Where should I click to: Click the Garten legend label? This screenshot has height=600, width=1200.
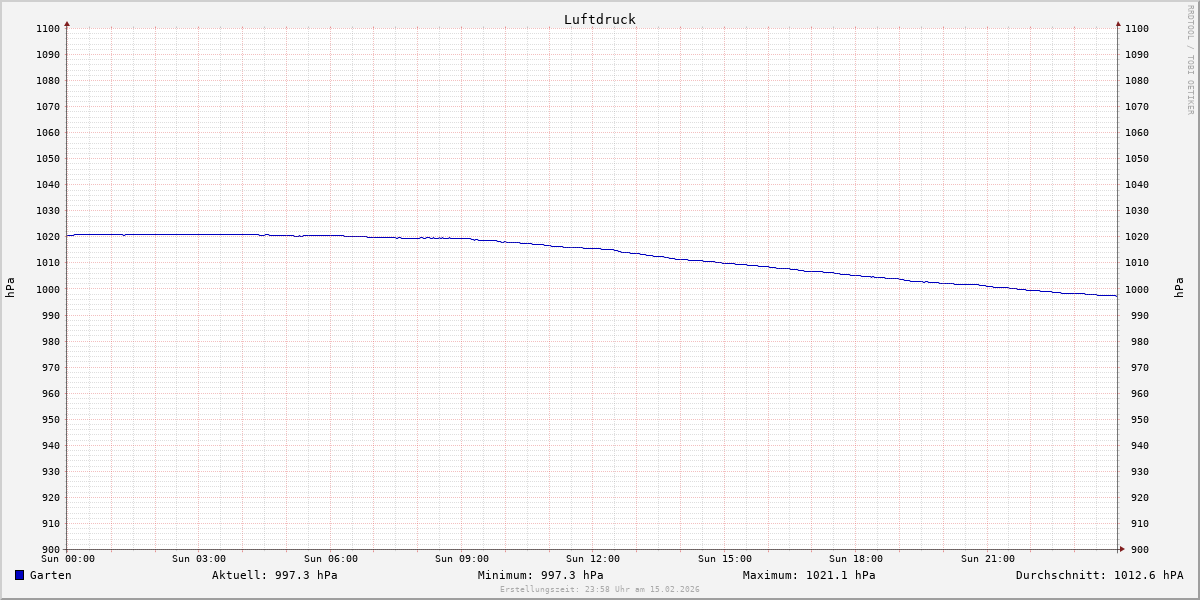(50, 575)
